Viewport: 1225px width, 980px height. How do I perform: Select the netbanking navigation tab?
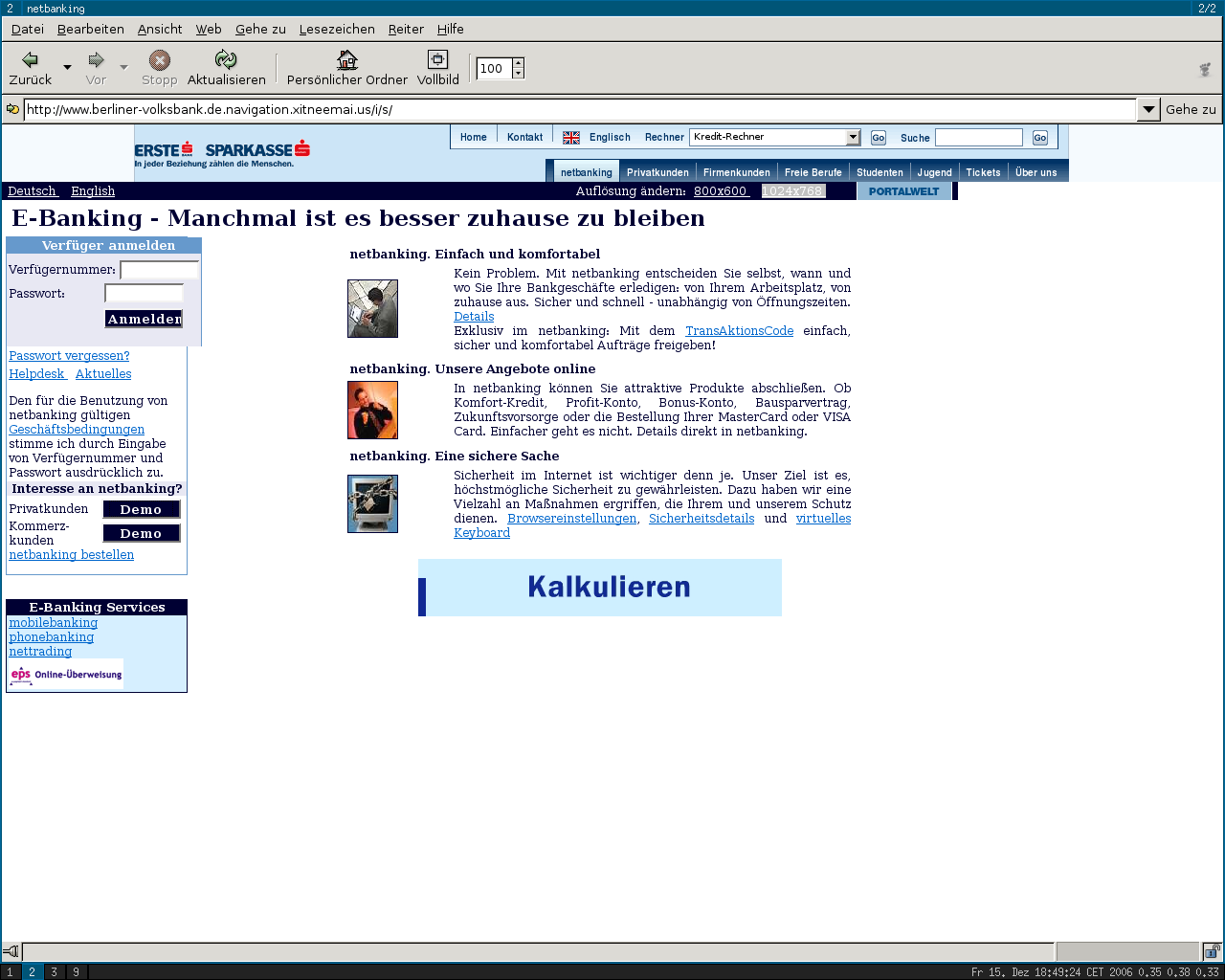[x=586, y=172]
